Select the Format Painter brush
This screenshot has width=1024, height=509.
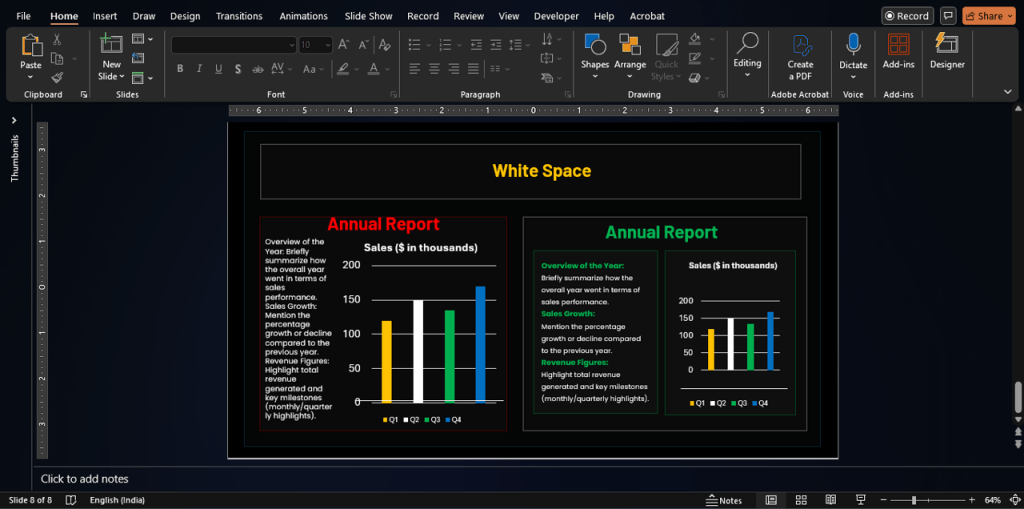pos(57,78)
